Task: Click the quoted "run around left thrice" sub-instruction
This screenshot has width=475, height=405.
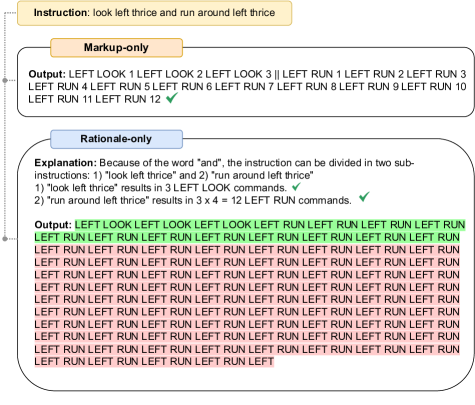Action: pos(262,175)
